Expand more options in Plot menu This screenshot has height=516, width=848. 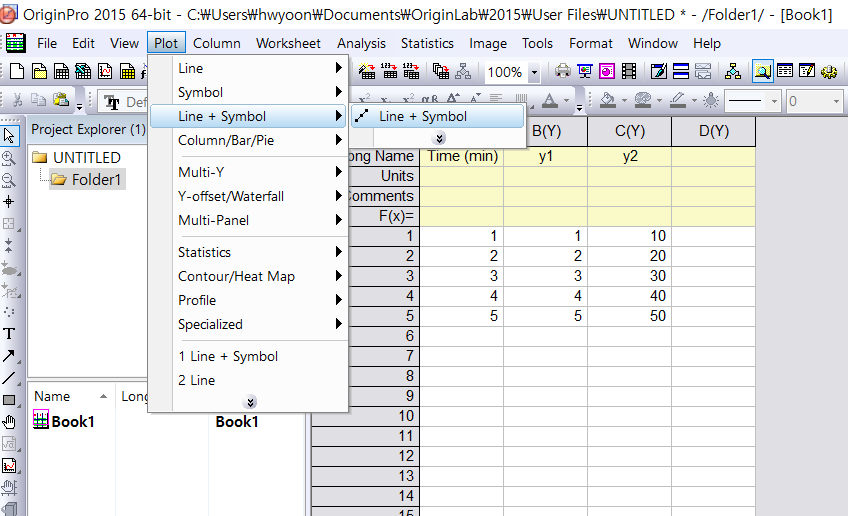[x=250, y=402]
